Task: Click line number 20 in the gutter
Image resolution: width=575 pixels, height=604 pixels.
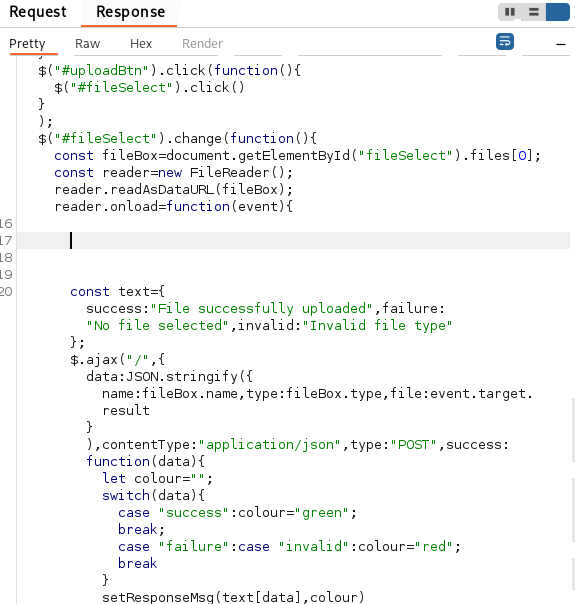Action: (6, 292)
